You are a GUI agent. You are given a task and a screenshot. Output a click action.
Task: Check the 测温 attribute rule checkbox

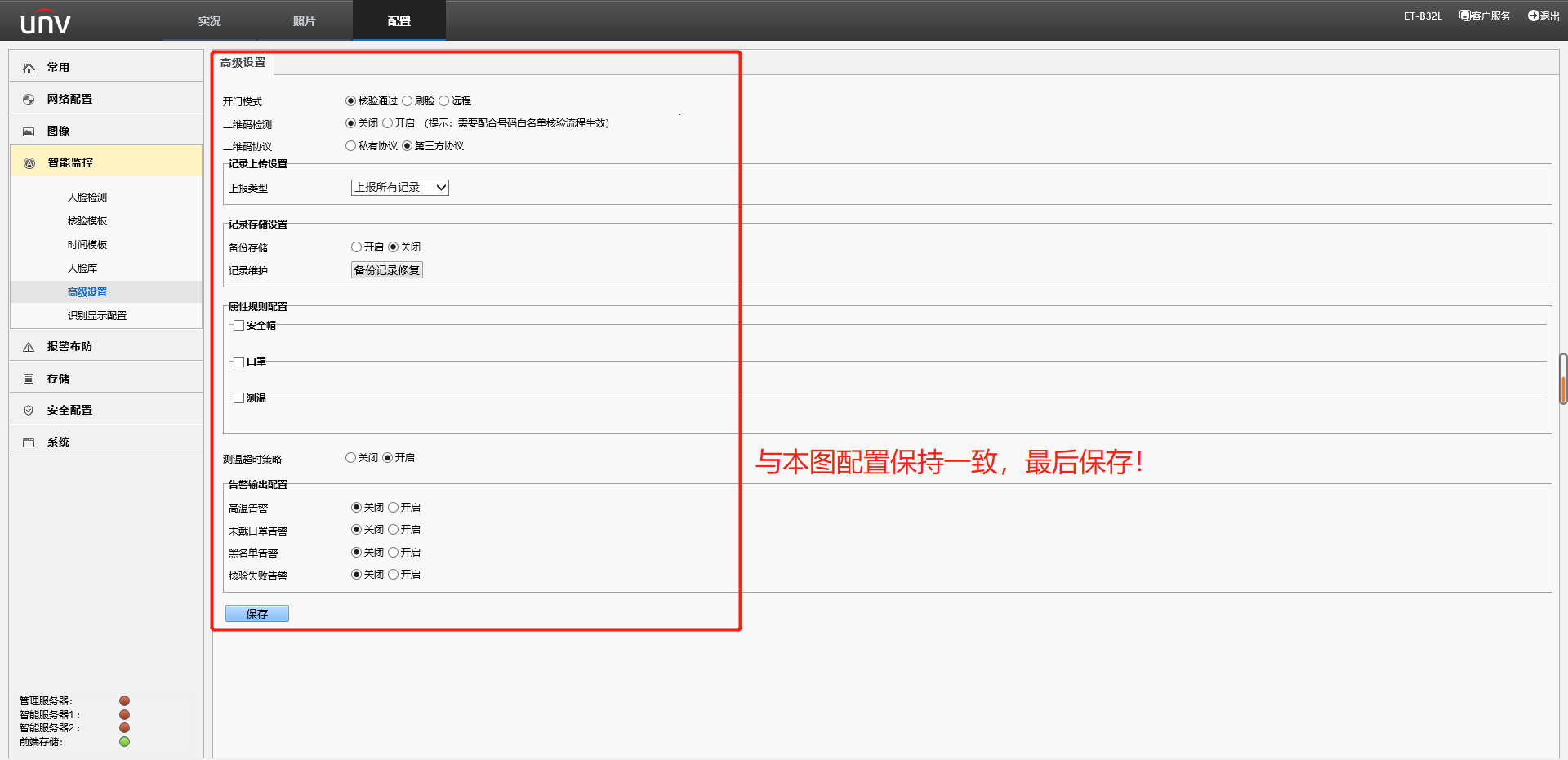238,398
